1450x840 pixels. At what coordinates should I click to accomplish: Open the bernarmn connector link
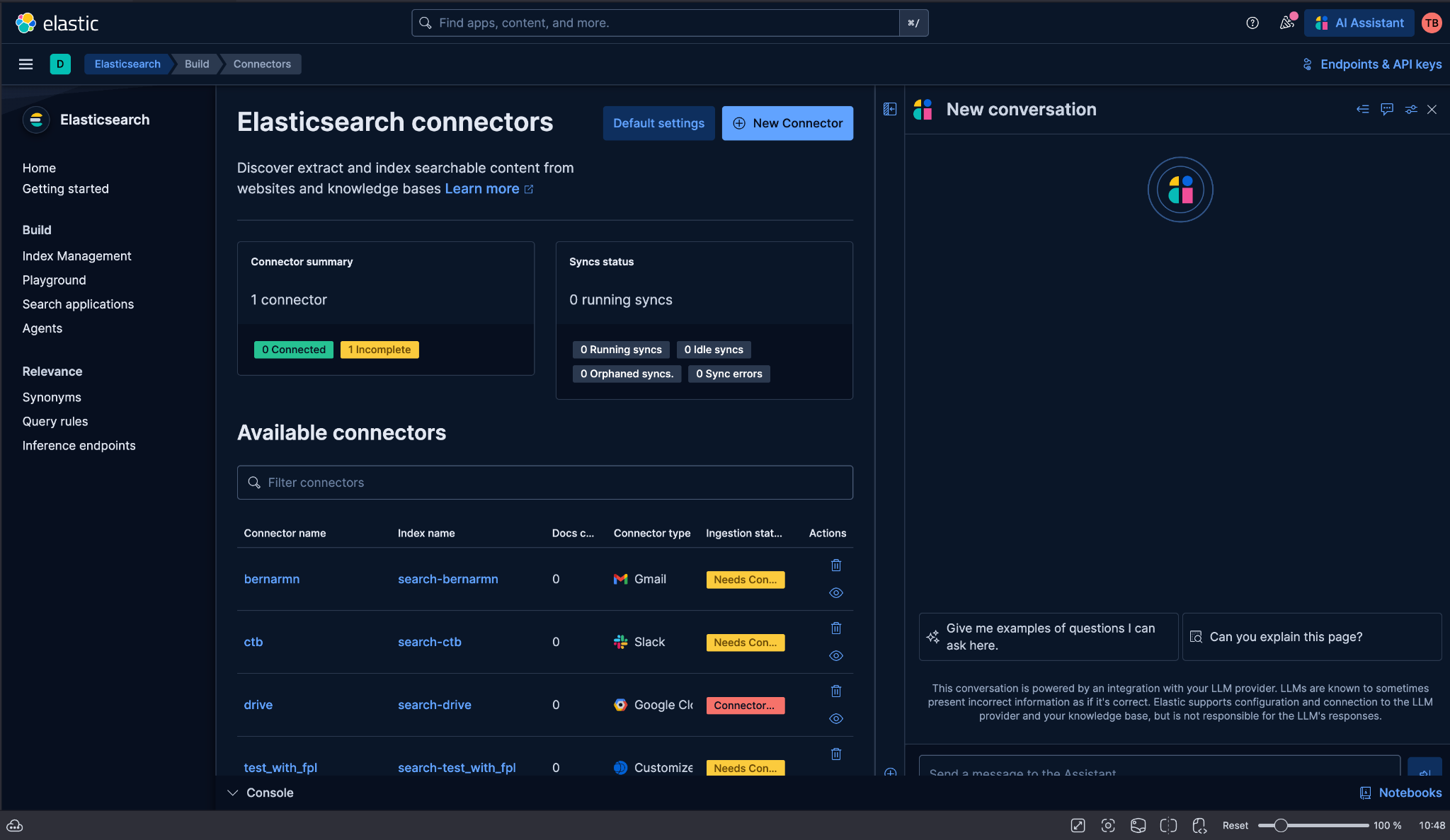272,580
